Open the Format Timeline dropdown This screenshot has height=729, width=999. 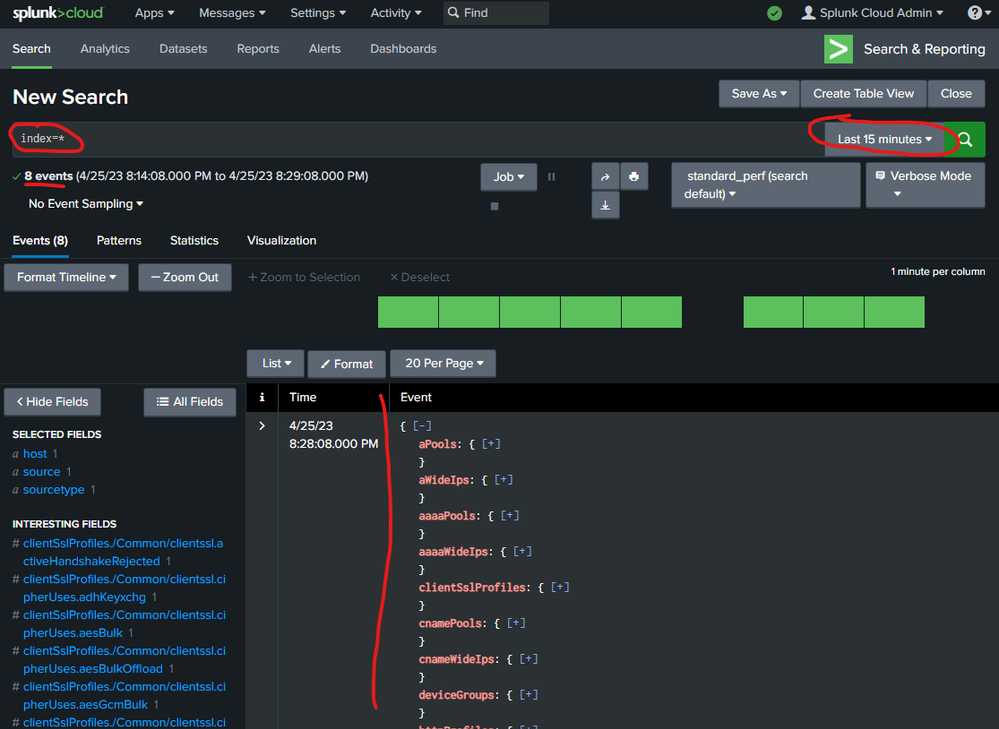coord(66,277)
